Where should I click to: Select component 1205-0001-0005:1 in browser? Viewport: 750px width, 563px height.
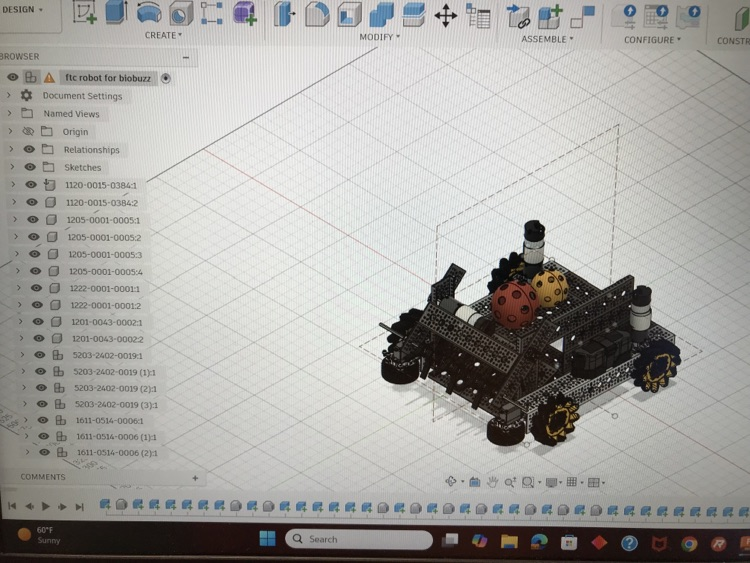pos(103,220)
